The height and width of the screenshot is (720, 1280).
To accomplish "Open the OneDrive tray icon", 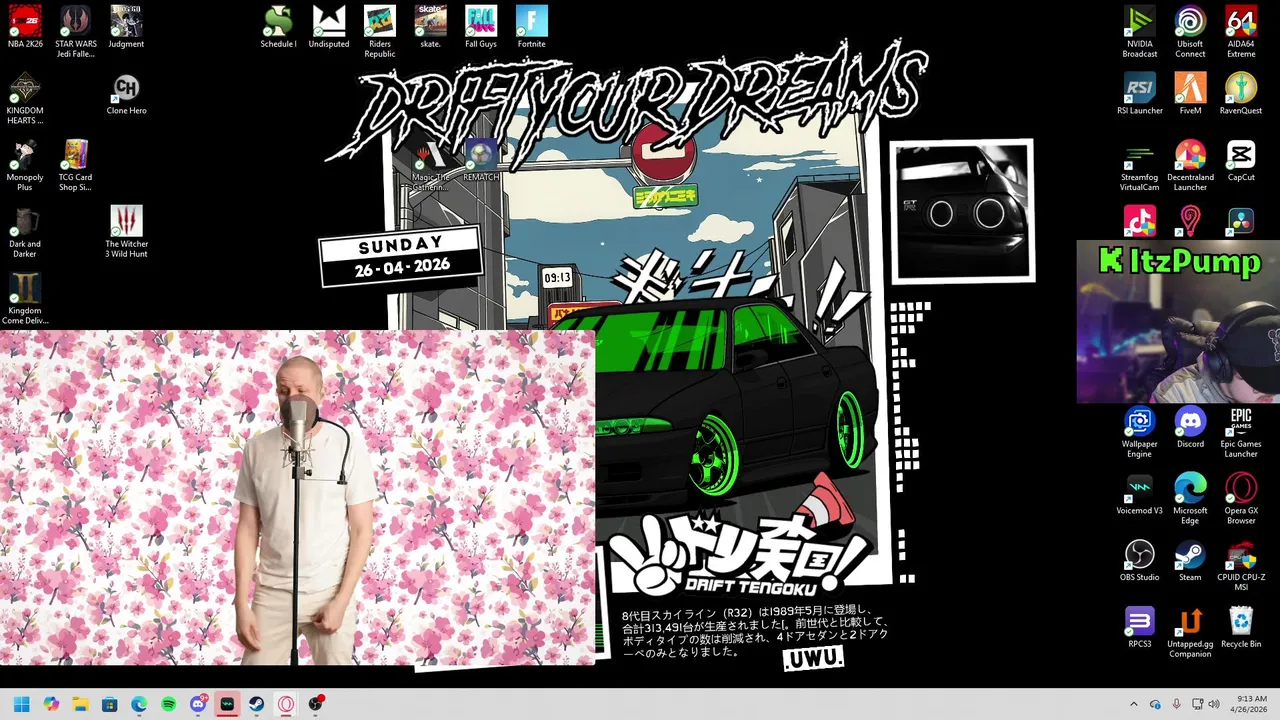I will (x=1155, y=704).
